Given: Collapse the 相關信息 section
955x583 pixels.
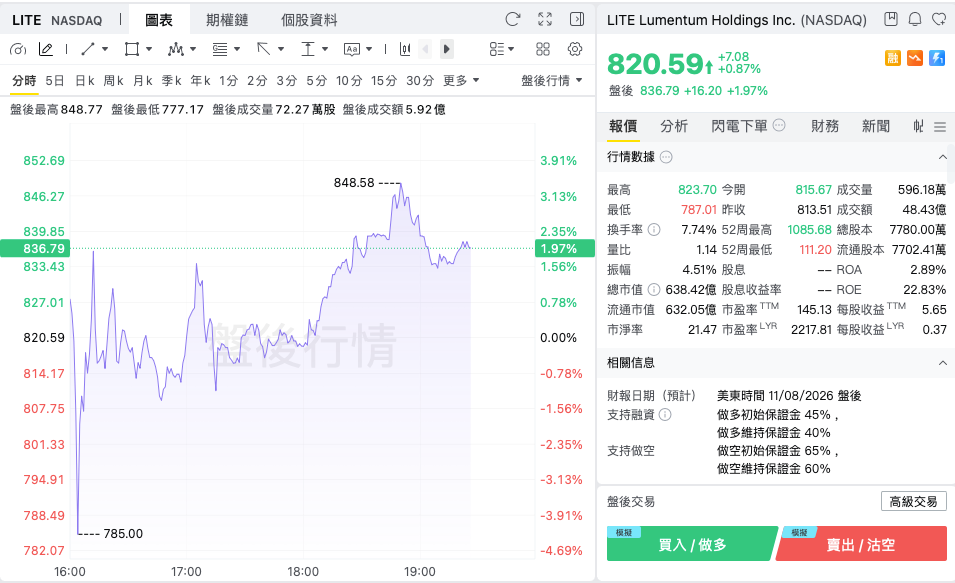Looking at the screenshot, I should click(942, 363).
